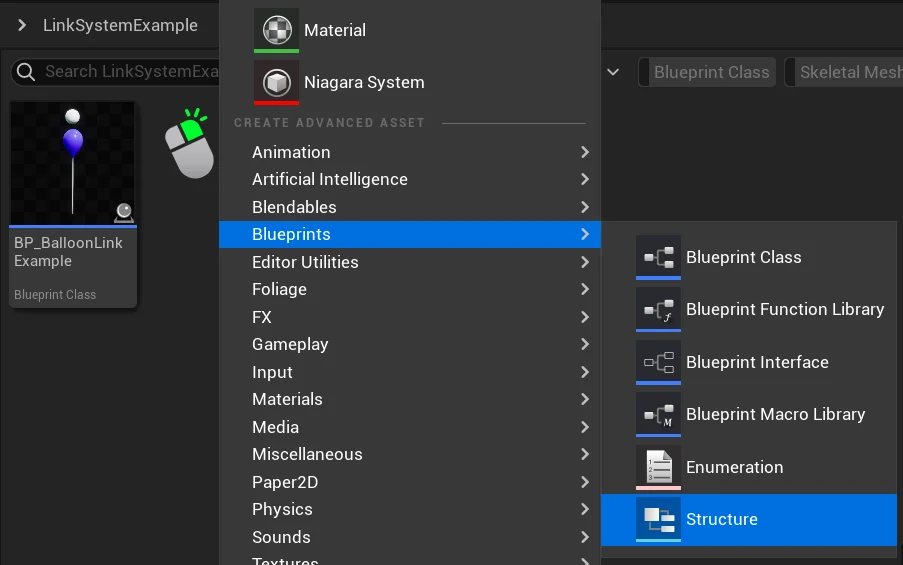Expand the path chevron before LinkSystemExample
This screenshot has height=565, width=903.
(22, 25)
